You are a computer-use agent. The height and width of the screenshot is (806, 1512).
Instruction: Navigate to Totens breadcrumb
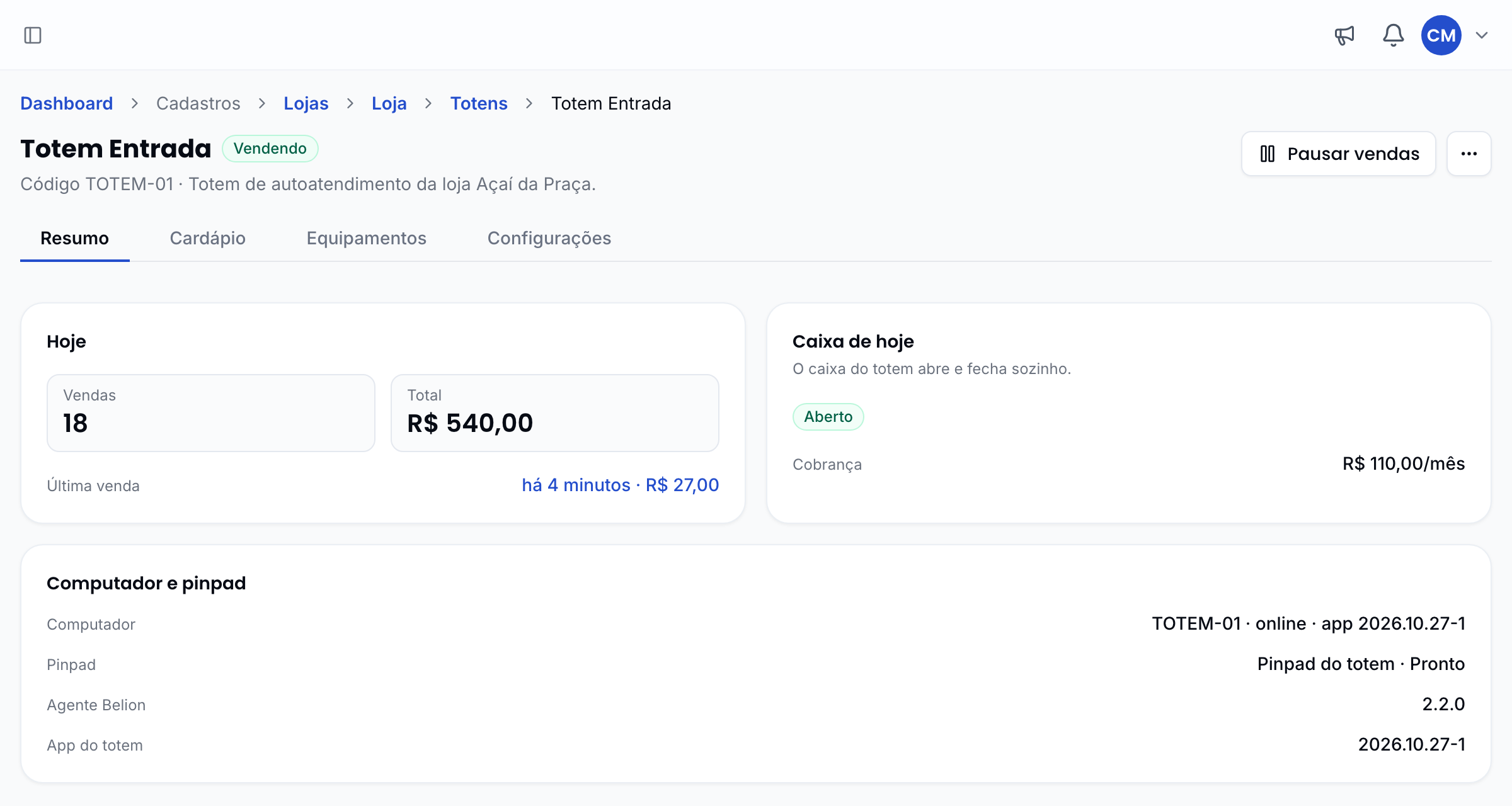coord(479,103)
